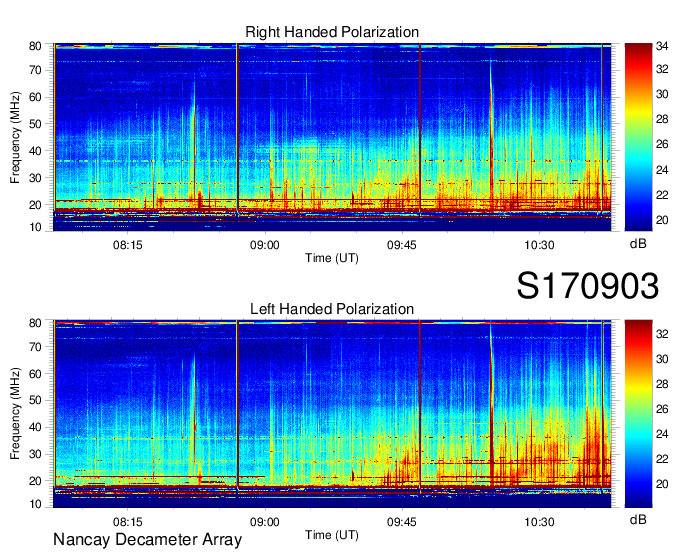Select the "S170903" label
680x552 pixels.
[588, 286]
